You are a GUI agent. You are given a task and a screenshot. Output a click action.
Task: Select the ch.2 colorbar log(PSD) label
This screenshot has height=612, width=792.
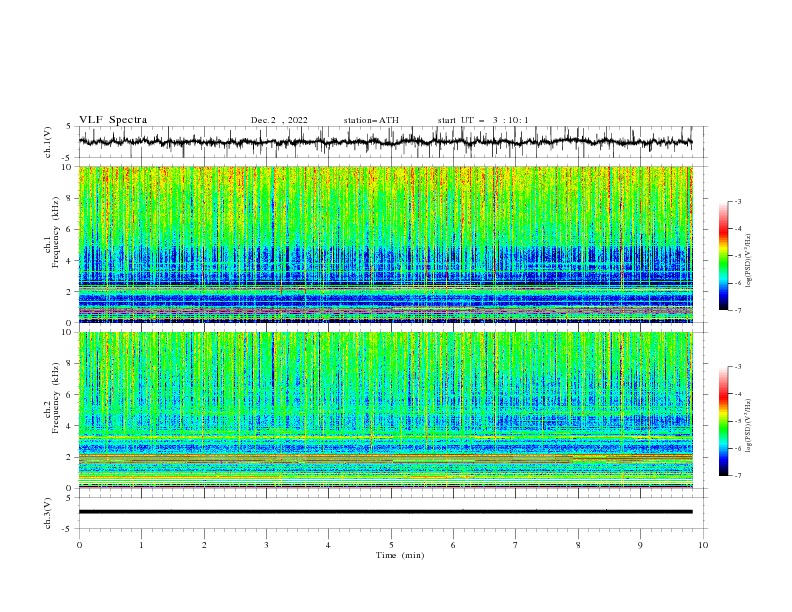748,426
